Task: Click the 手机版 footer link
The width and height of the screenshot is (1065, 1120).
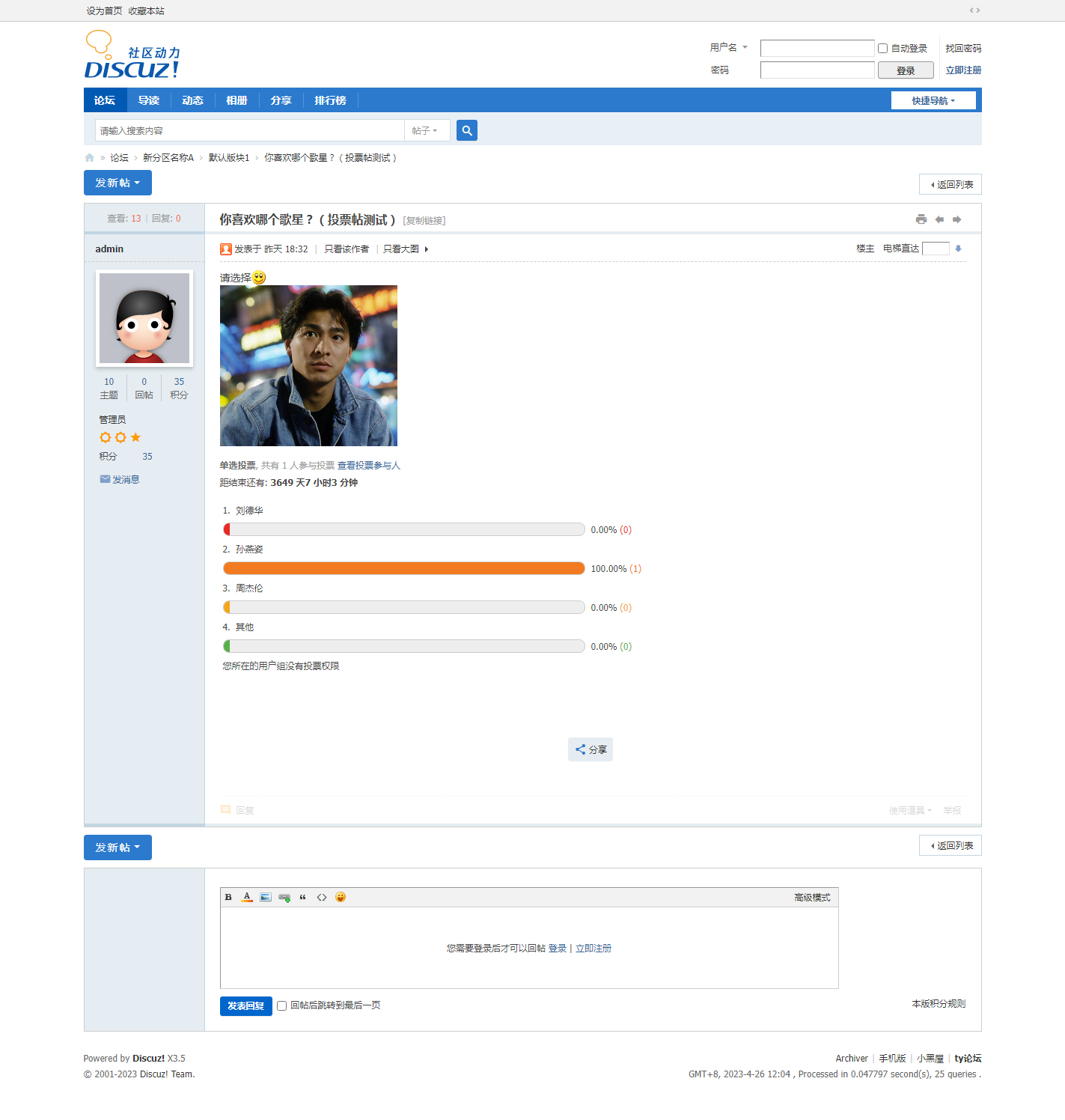Action: click(892, 1059)
